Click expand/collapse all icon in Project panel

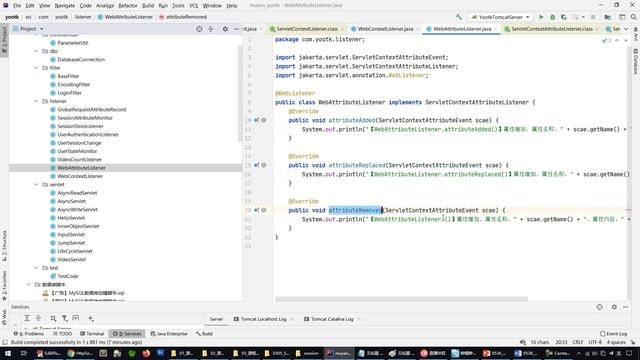point(211,29)
